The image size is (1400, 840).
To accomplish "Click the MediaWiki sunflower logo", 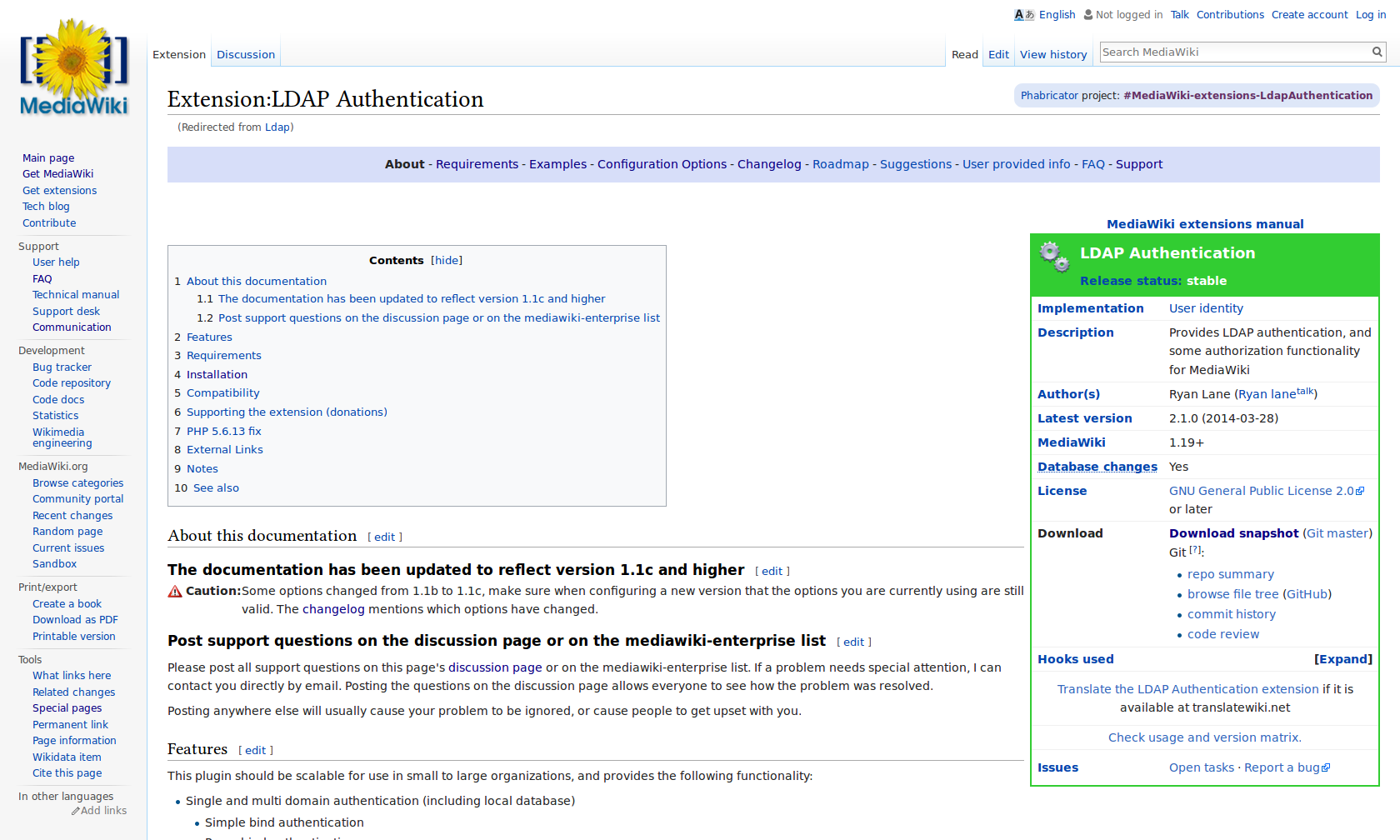I will 73,67.
